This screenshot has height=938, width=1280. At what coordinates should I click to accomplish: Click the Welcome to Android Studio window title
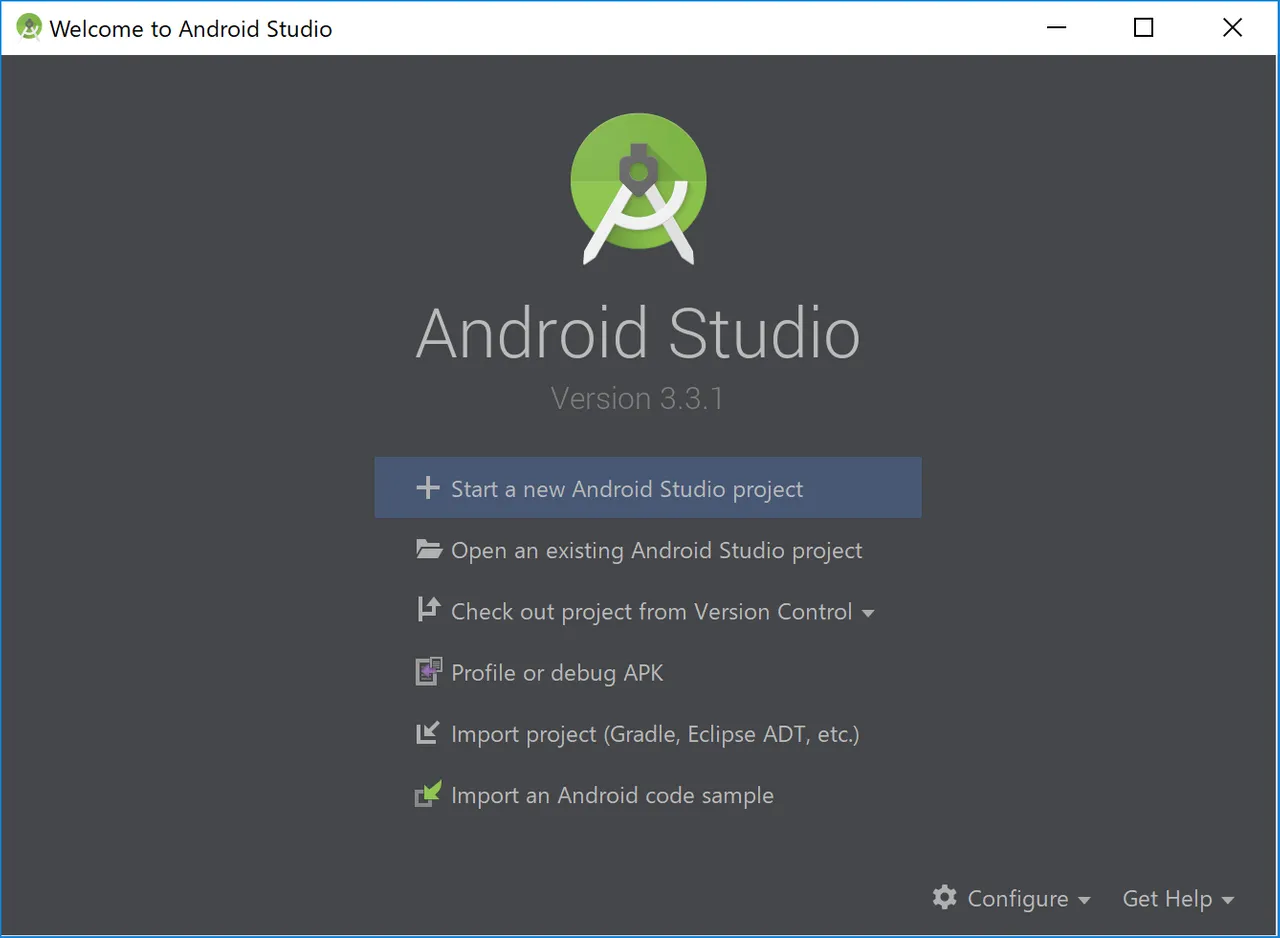190,29
